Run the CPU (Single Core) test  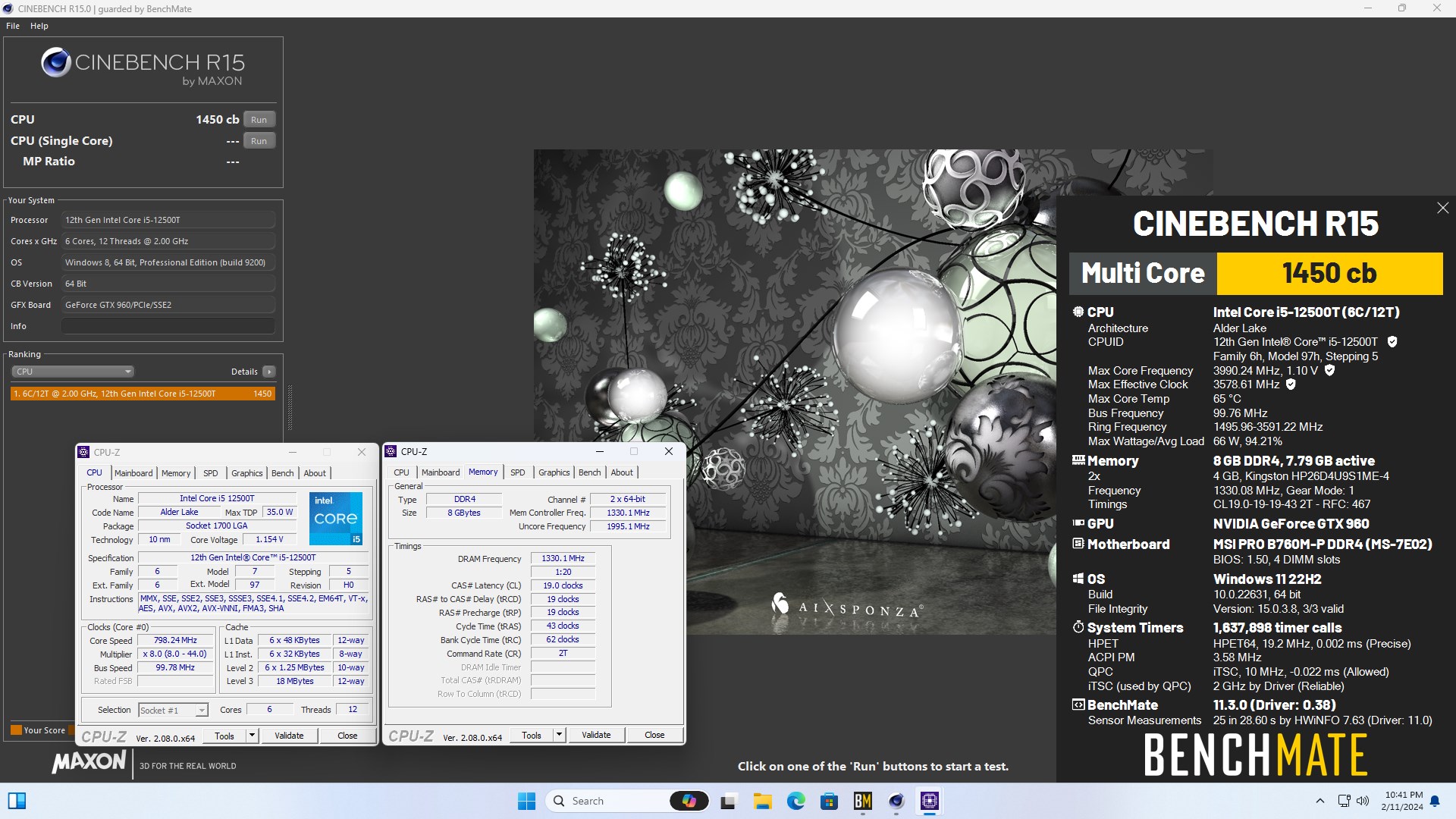(x=259, y=141)
